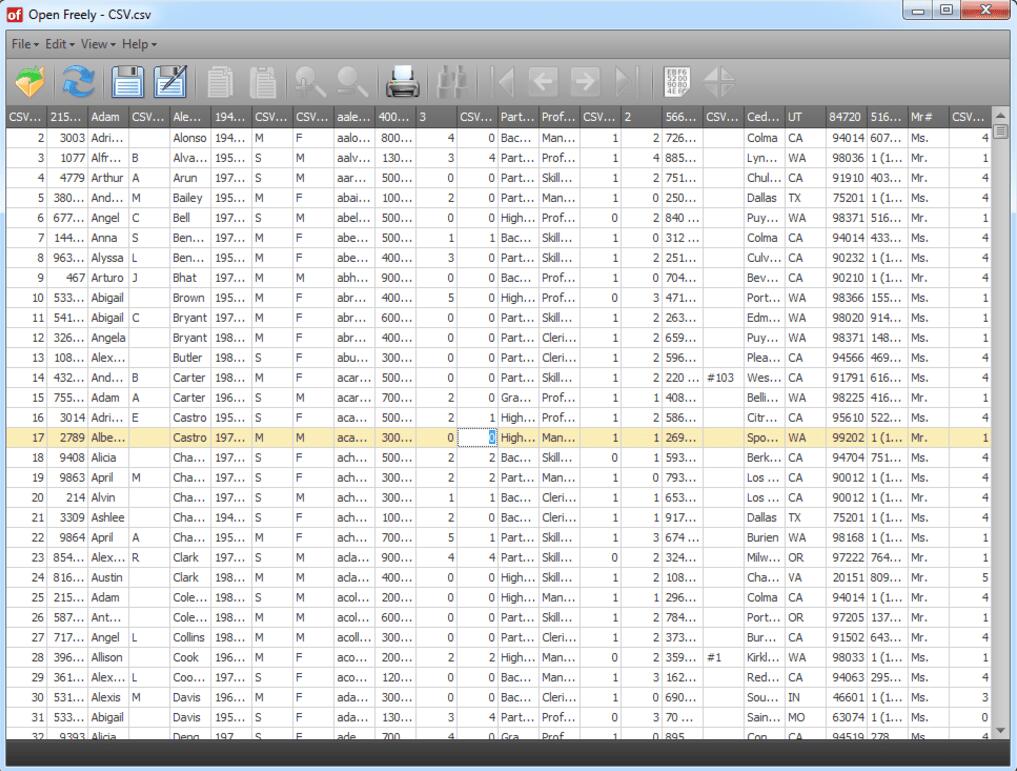Open the File menu

tap(24, 44)
